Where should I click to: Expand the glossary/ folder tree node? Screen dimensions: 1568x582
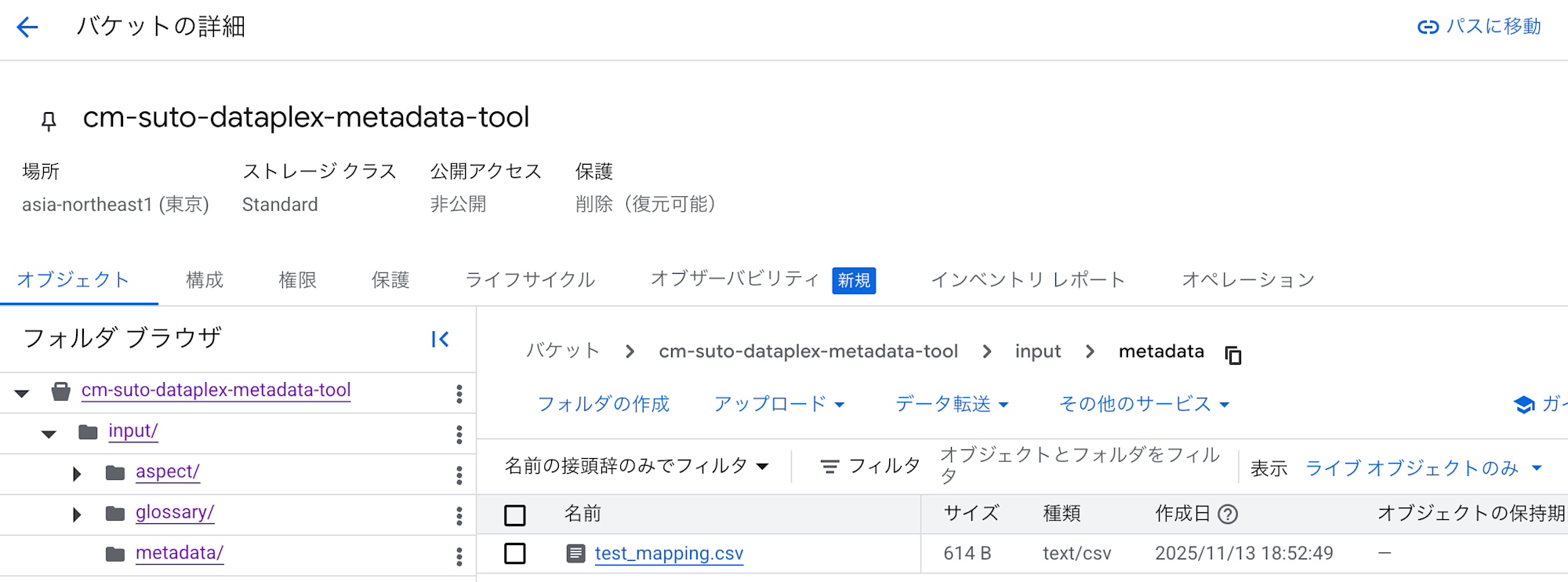[76, 515]
